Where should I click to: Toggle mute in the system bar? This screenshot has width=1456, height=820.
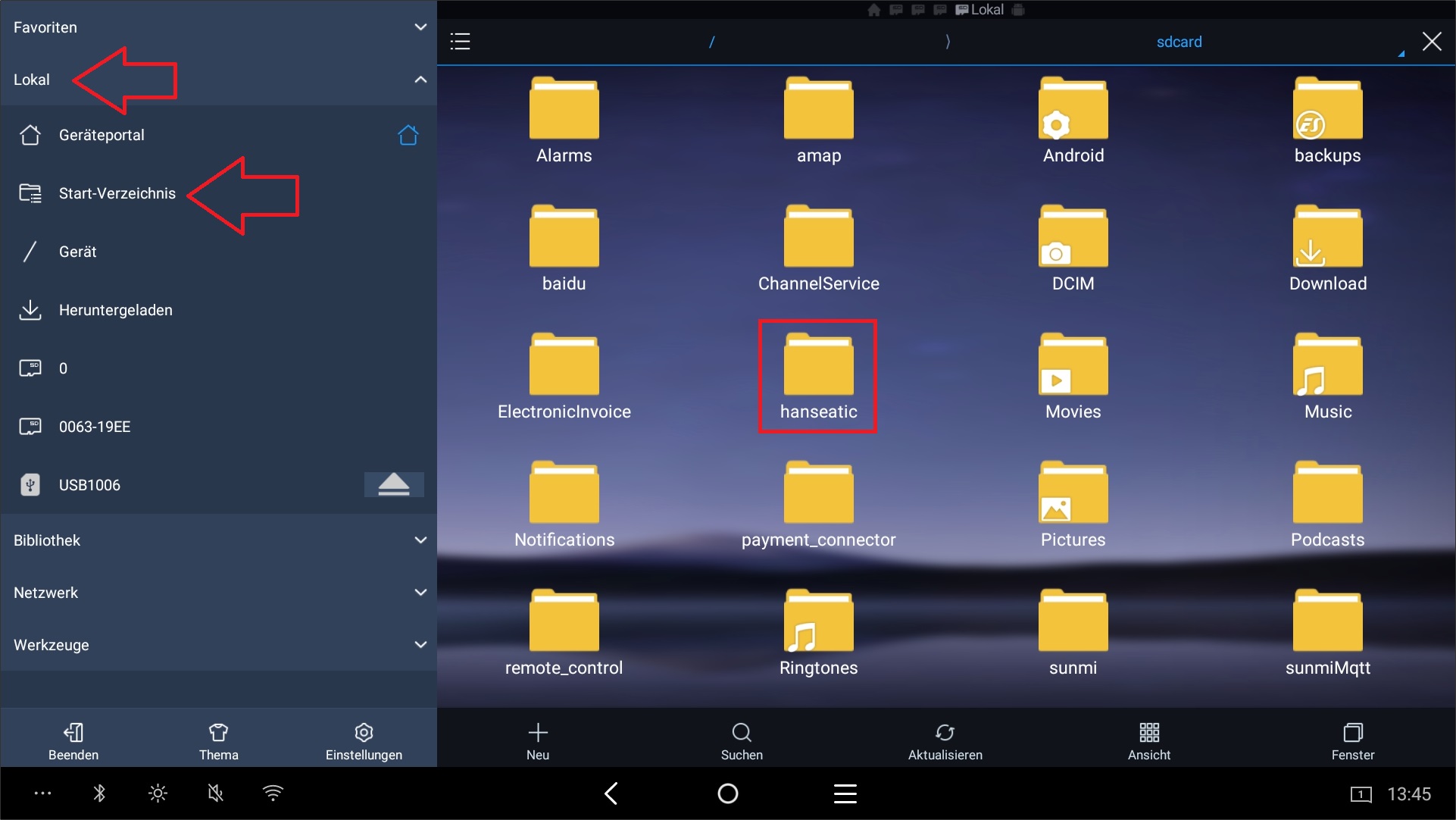[216, 793]
